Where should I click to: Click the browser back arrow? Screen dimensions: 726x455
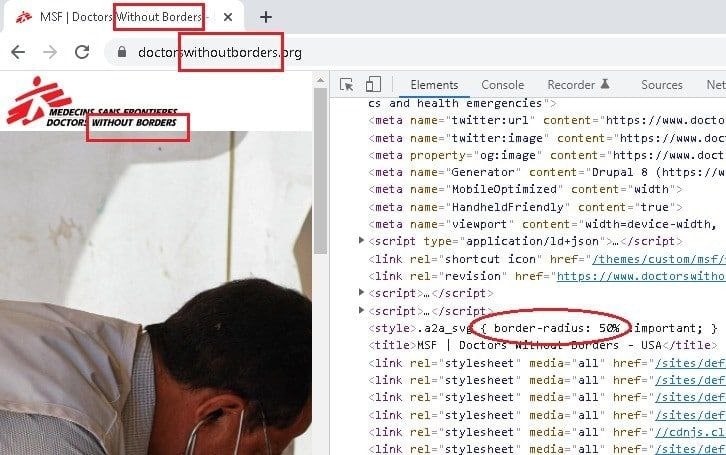(x=18, y=52)
